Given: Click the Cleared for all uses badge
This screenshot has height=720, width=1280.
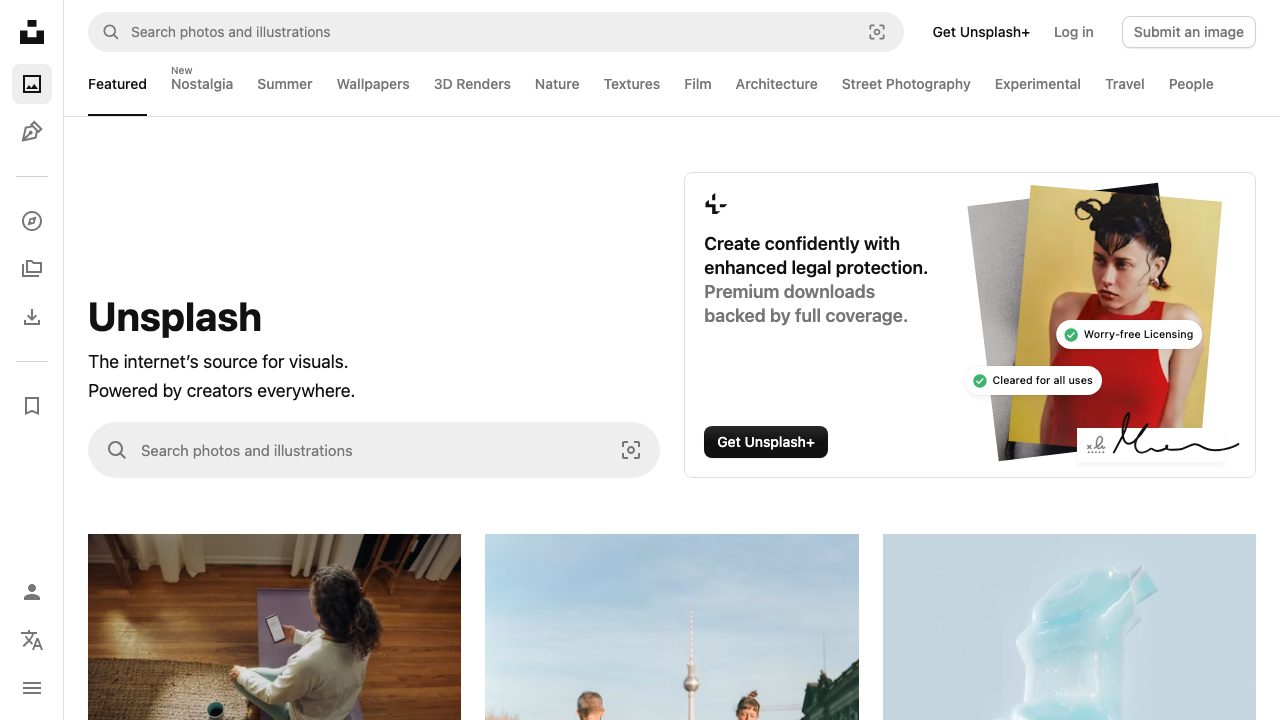Looking at the screenshot, I should (x=1033, y=380).
